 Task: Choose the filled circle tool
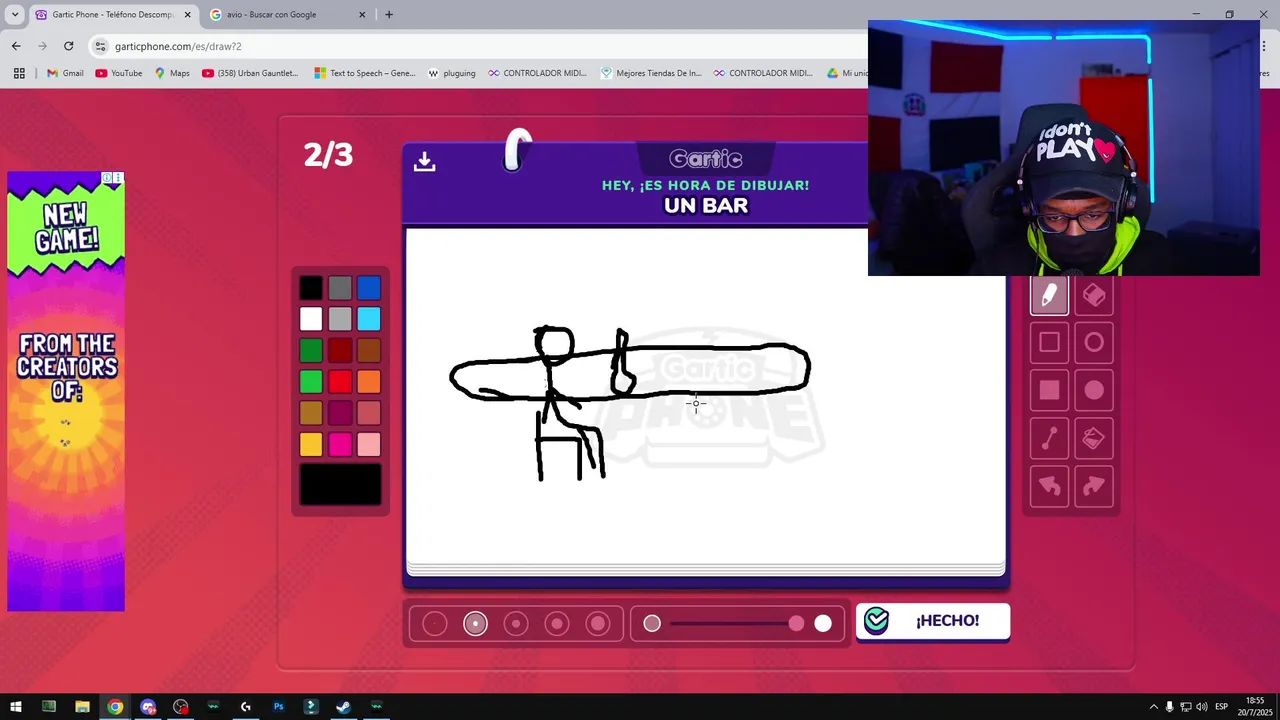(x=1094, y=390)
